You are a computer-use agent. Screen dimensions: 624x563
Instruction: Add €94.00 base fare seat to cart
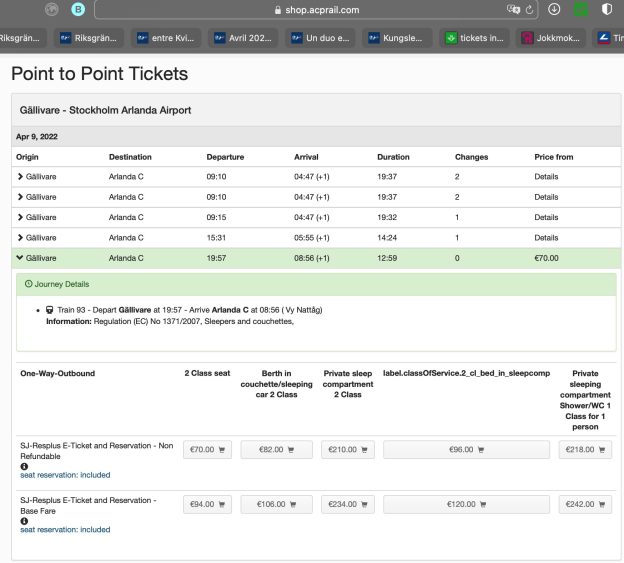coord(207,504)
